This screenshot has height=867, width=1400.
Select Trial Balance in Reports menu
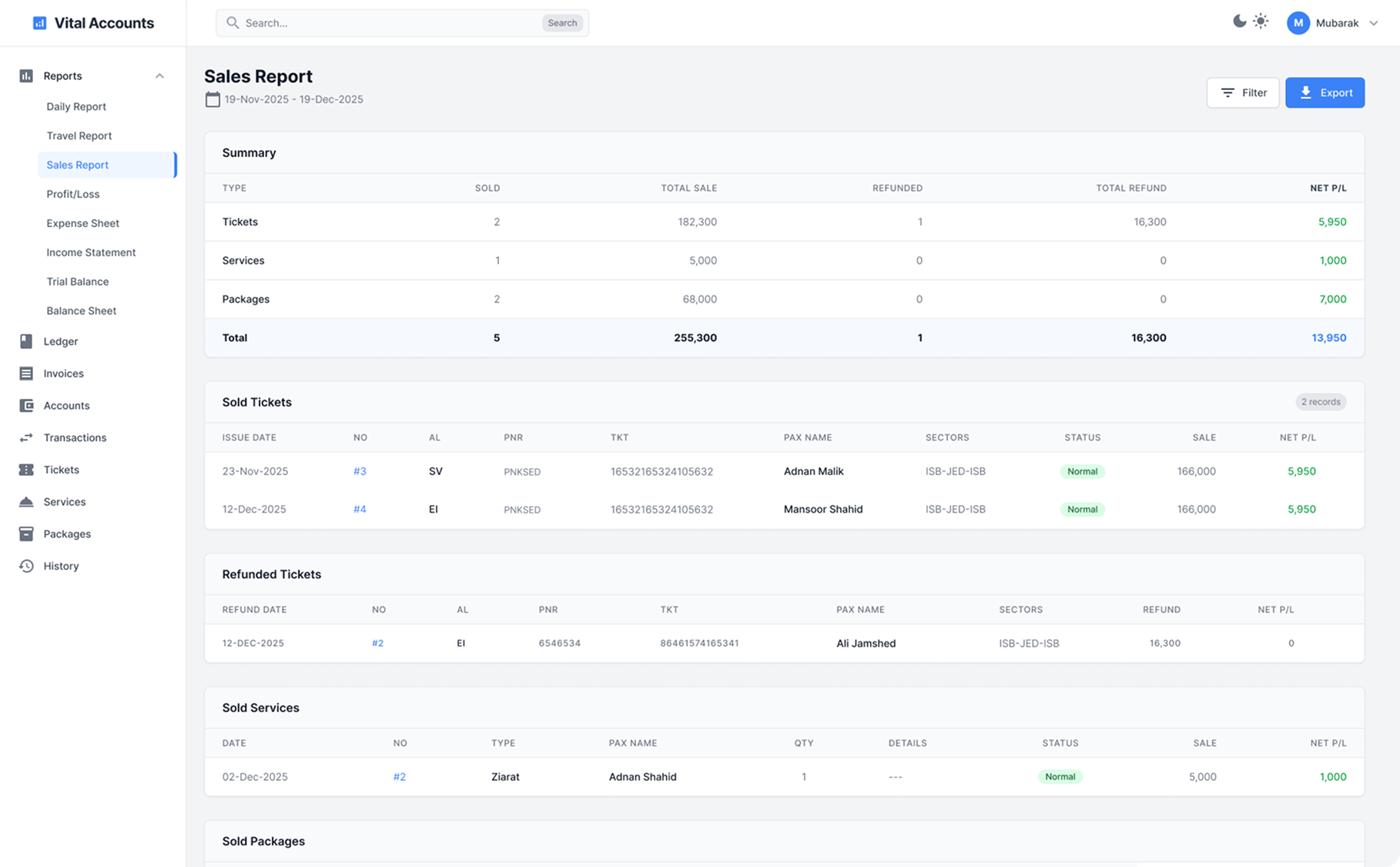[x=78, y=282]
